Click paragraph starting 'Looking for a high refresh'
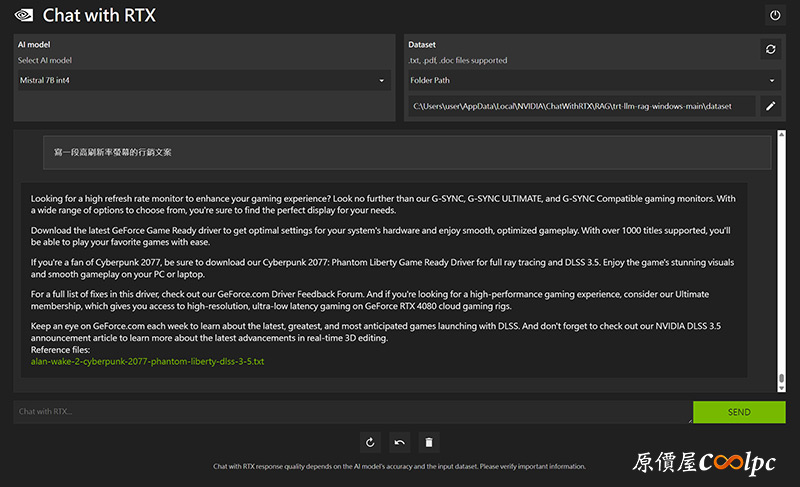The height and width of the screenshot is (487, 800). click(x=383, y=204)
